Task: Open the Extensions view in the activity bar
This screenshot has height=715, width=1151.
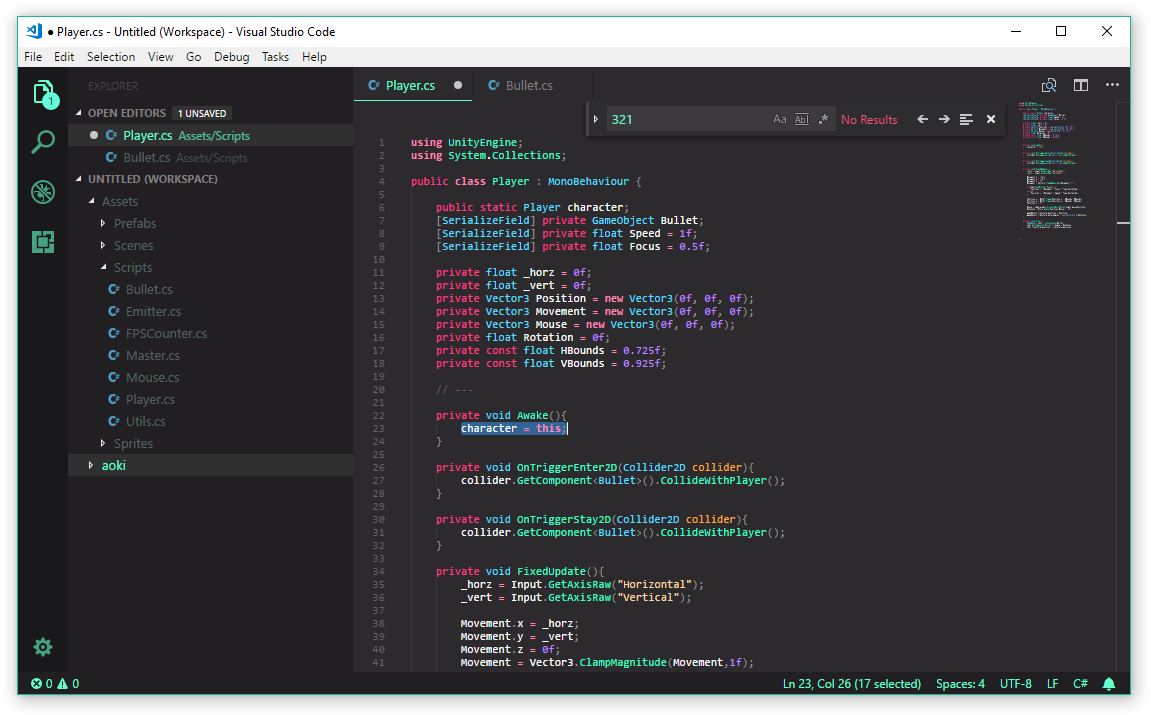Action: 43,242
